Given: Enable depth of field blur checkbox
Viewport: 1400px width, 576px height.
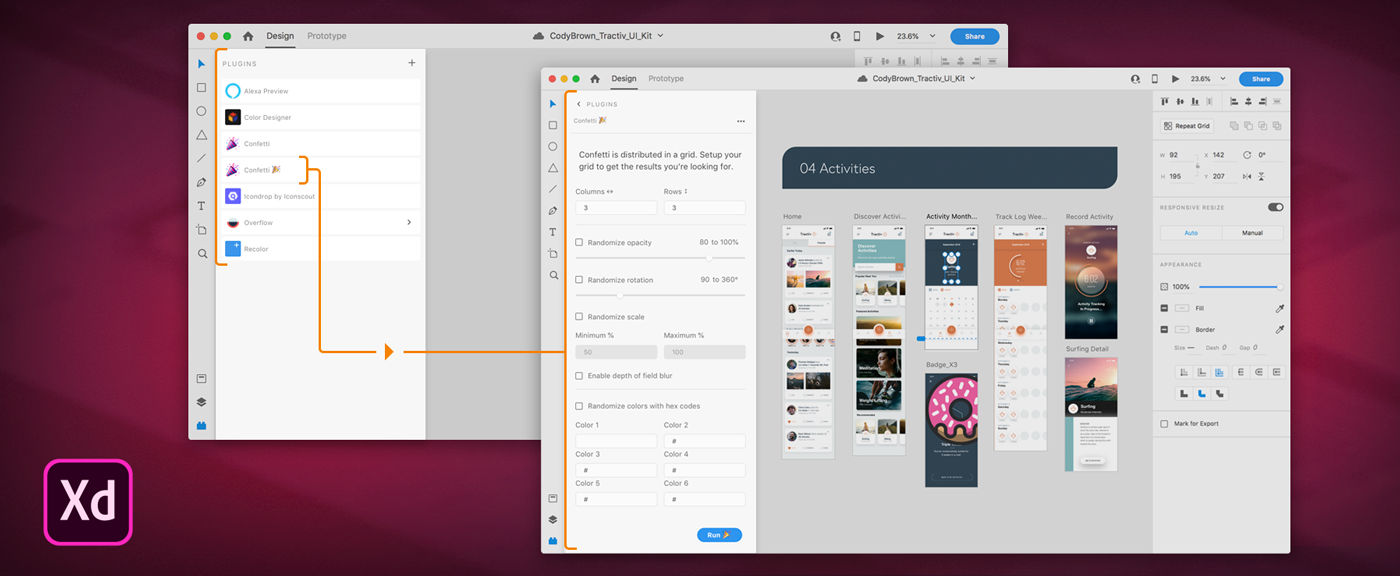Looking at the screenshot, I should (x=579, y=376).
